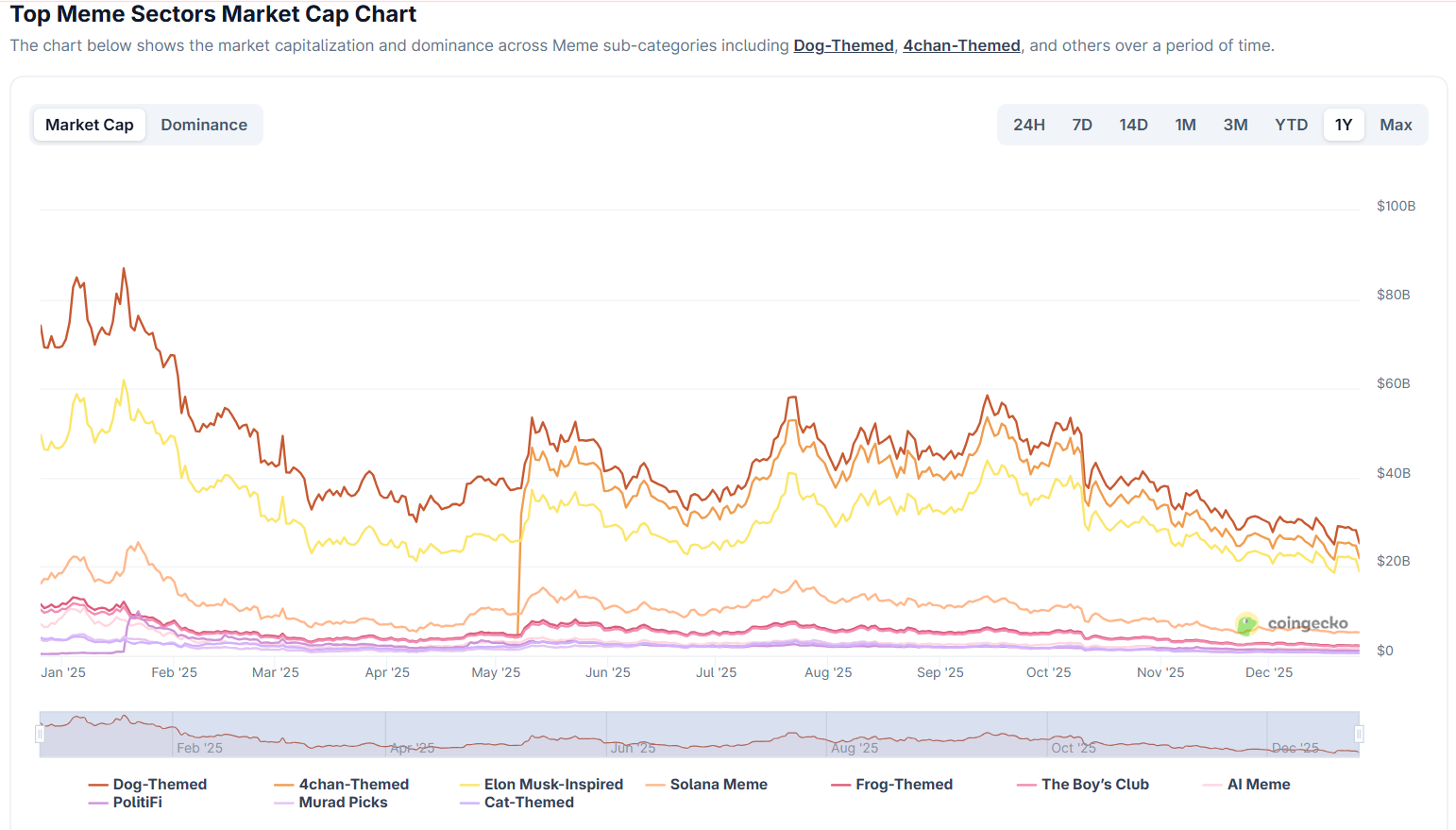Image resolution: width=1456 pixels, height=830 pixels.
Task: Select the 24H time range
Action: click(x=1028, y=124)
